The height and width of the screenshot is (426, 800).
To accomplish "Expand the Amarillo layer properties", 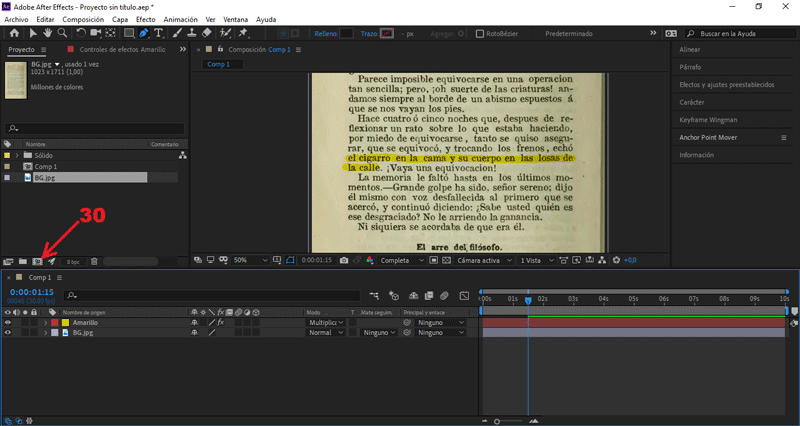I will click(x=44, y=323).
